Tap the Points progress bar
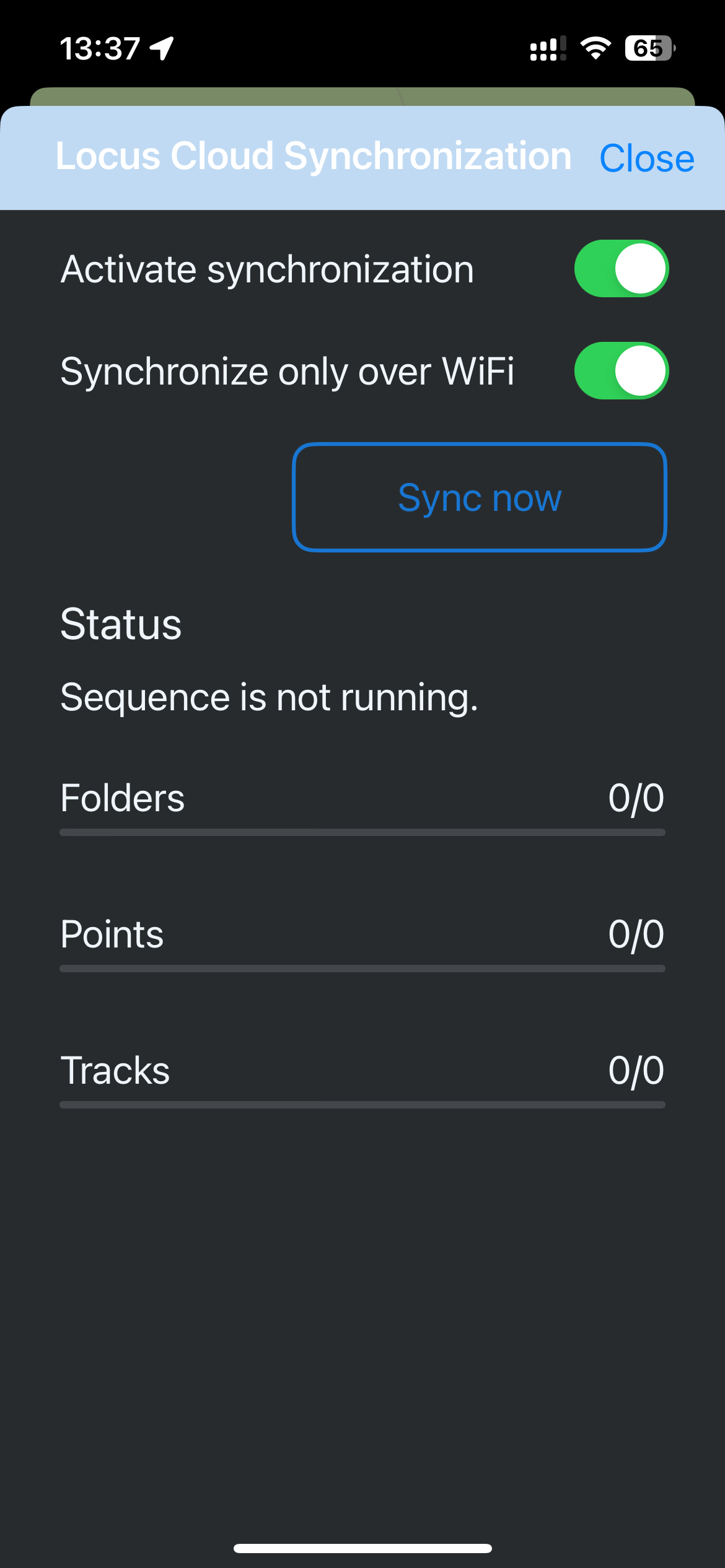 click(x=362, y=969)
